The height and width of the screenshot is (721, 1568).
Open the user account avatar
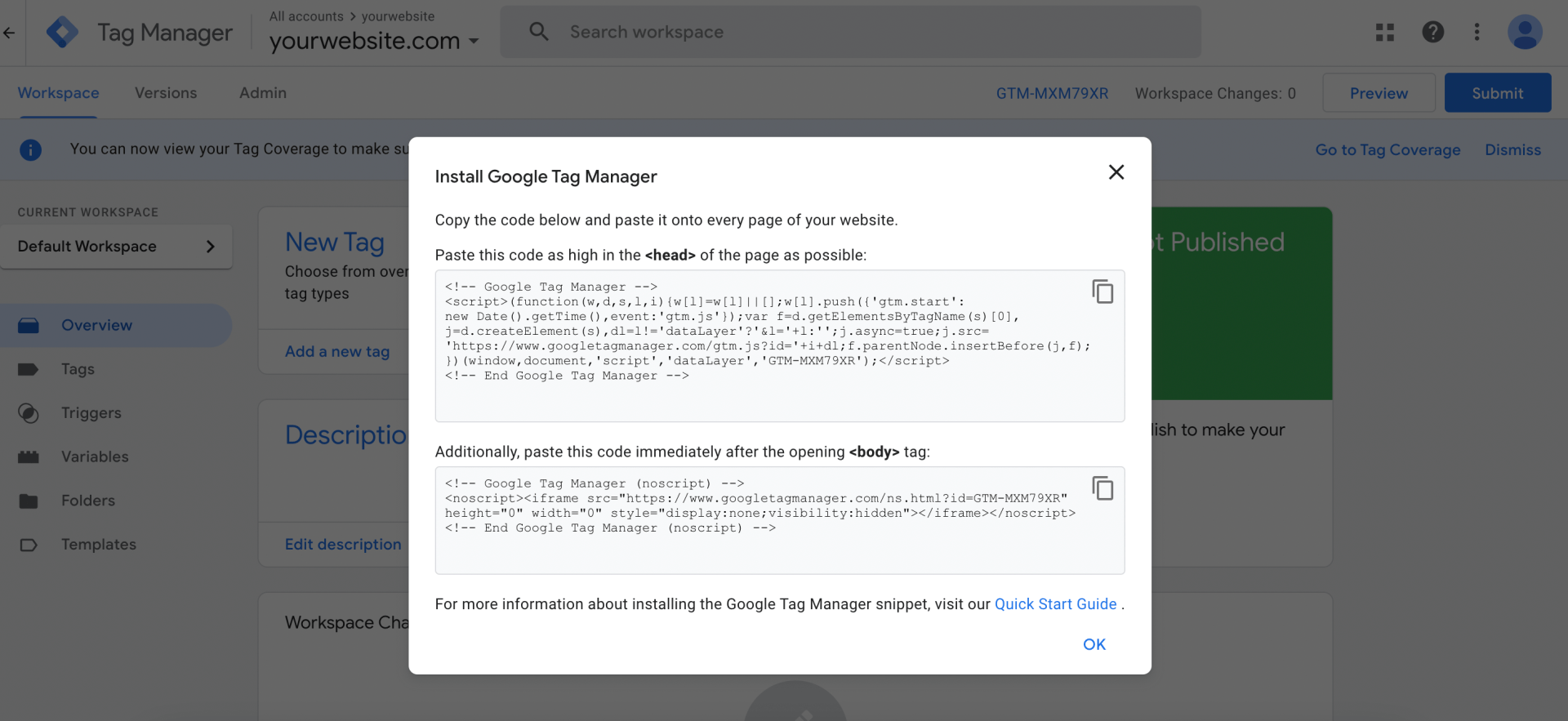(x=1524, y=32)
